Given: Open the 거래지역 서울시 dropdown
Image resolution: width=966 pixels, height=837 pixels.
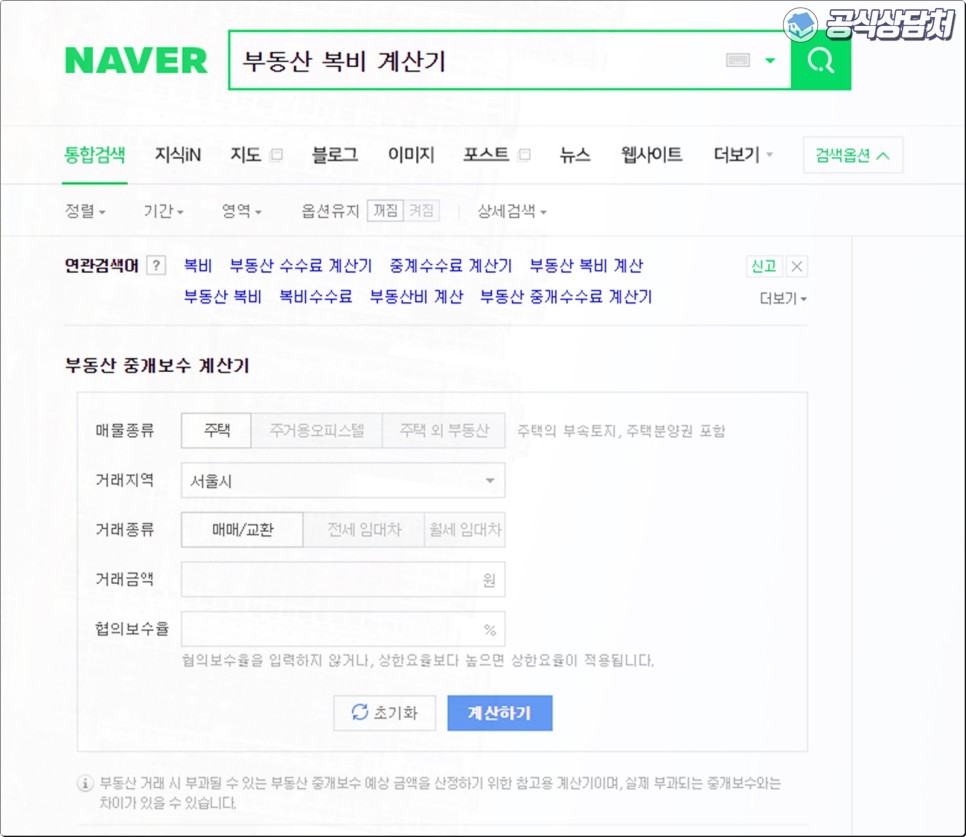Looking at the screenshot, I should (343, 480).
